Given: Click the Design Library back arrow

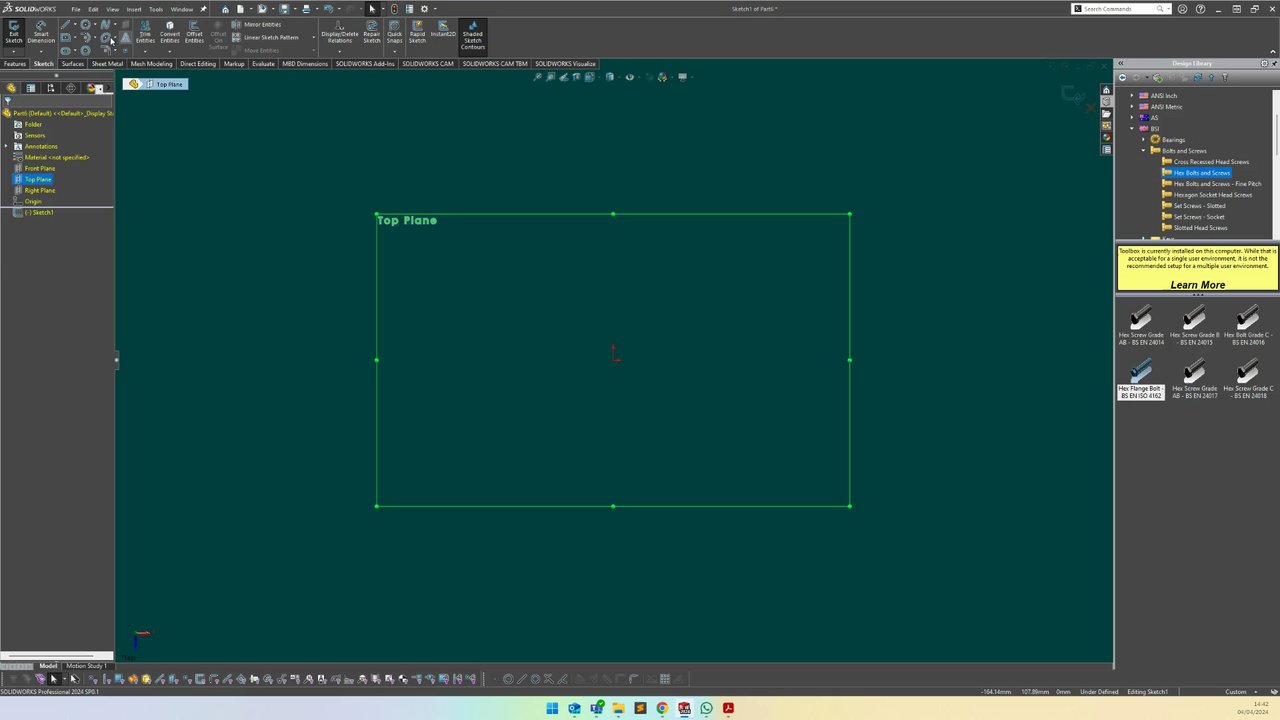Looking at the screenshot, I should pyautogui.click(x=1122, y=77).
